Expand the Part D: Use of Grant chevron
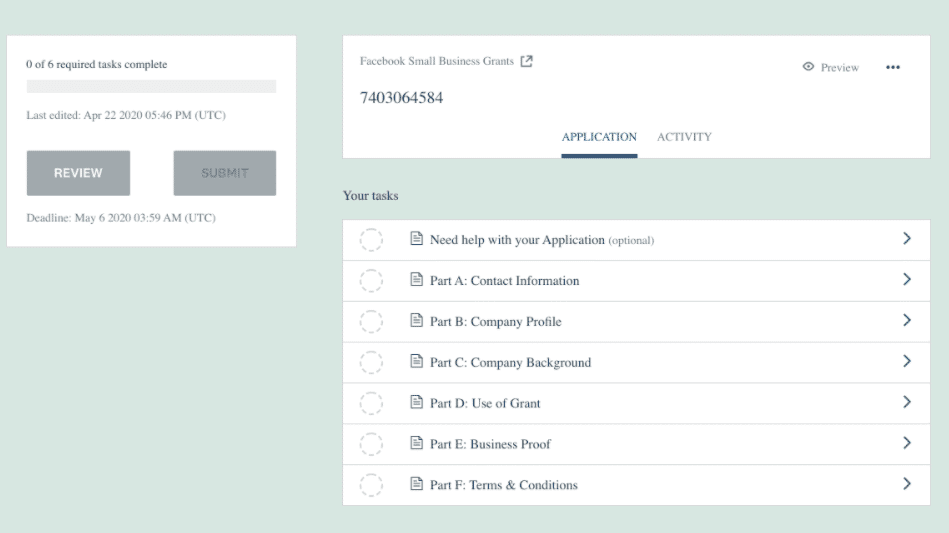Image resolution: width=949 pixels, height=533 pixels. tap(907, 402)
